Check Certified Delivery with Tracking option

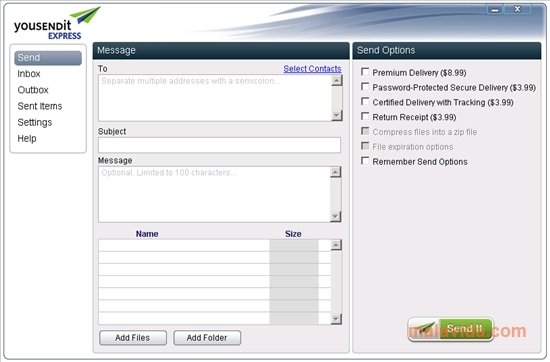[x=365, y=101]
